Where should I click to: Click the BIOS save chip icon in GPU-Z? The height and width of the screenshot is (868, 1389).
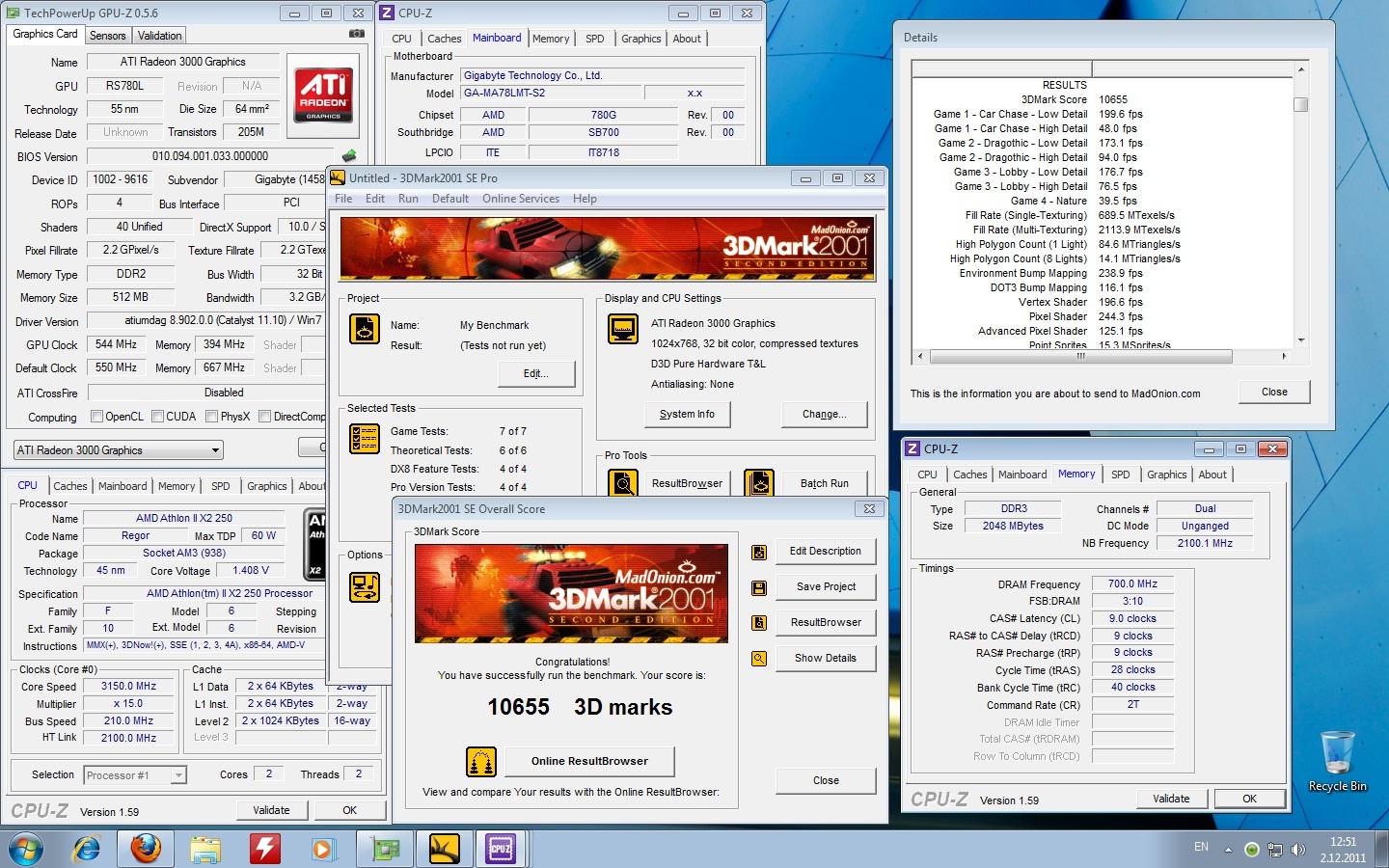(349, 155)
